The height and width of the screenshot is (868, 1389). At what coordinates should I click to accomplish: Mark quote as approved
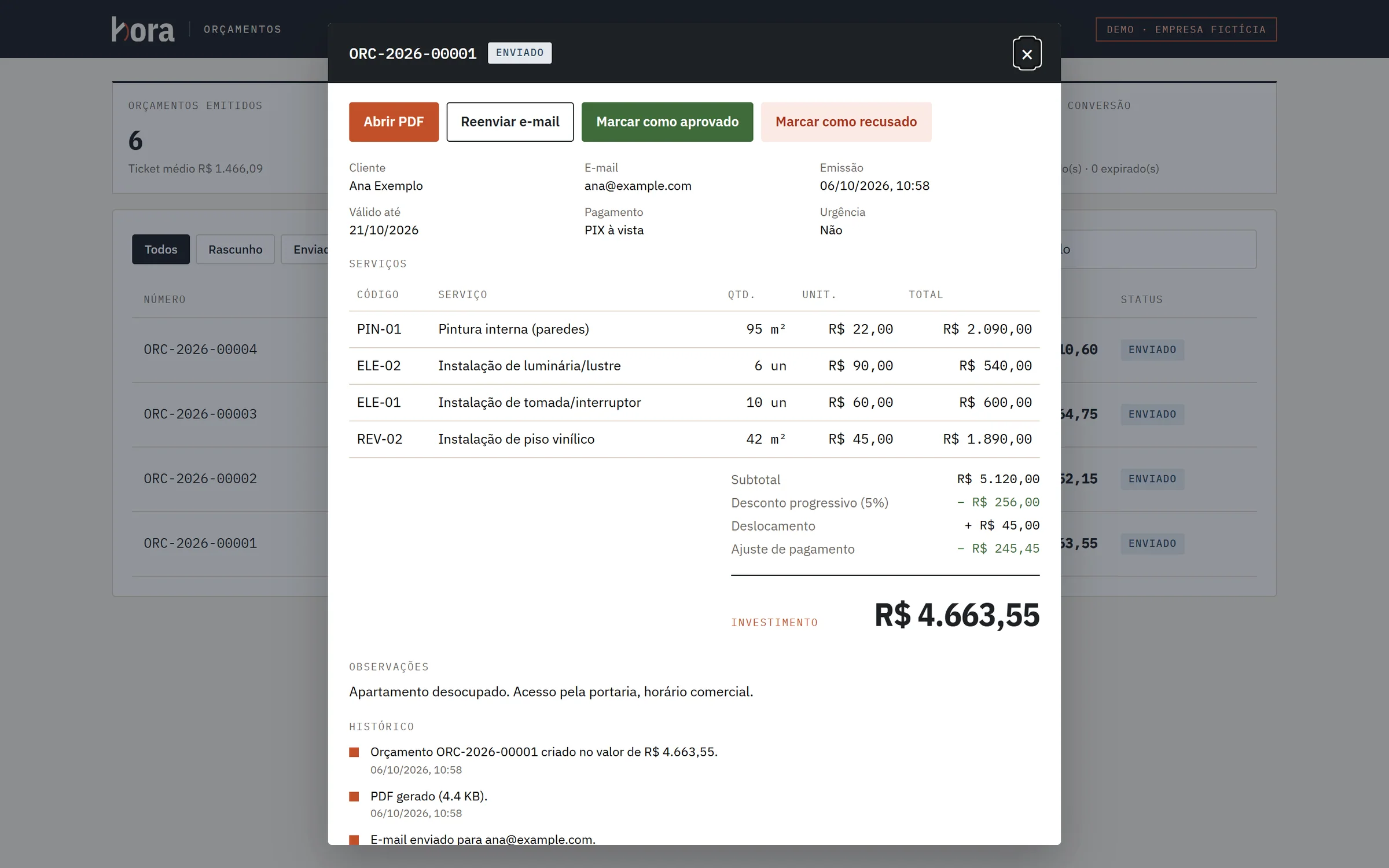pyautogui.click(x=667, y=122)
